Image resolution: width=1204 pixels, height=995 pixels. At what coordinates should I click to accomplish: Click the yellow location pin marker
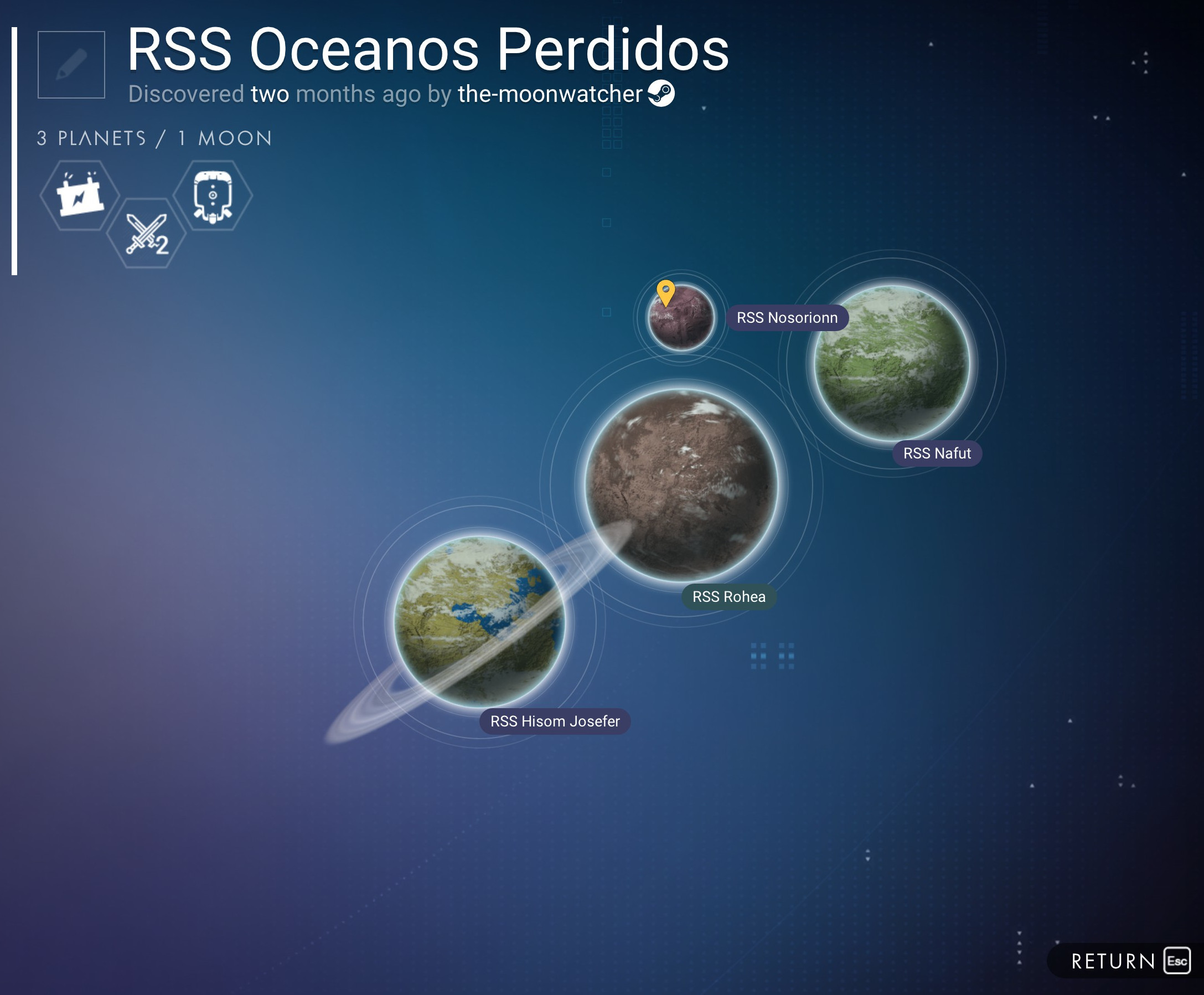coord(665,293)
